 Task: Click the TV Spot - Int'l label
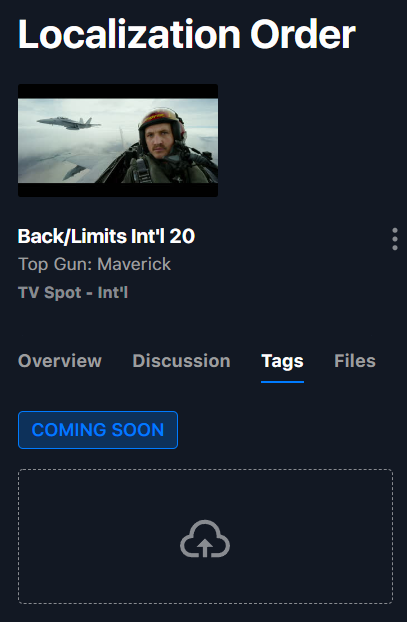(73, 293)
